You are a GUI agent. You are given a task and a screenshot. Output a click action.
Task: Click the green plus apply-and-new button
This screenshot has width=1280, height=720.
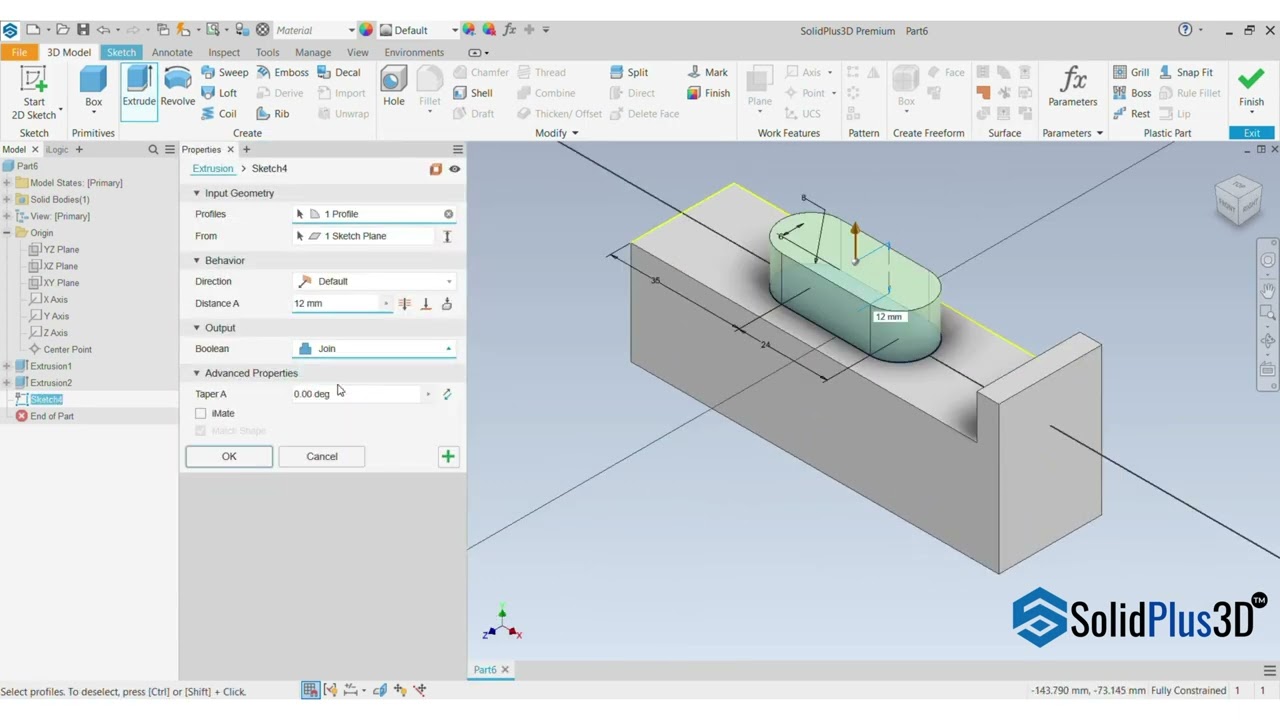click(x=448, y=457)
